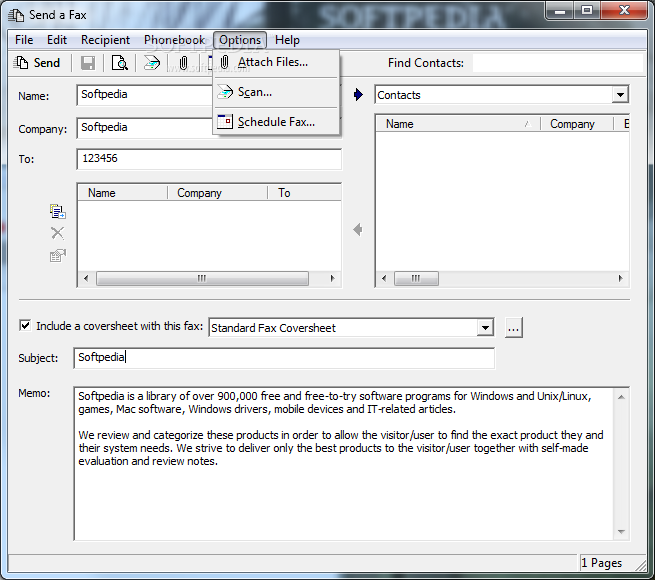Sort contacts list by Name column
Screen dimensions: 655x580
point(458,124)
